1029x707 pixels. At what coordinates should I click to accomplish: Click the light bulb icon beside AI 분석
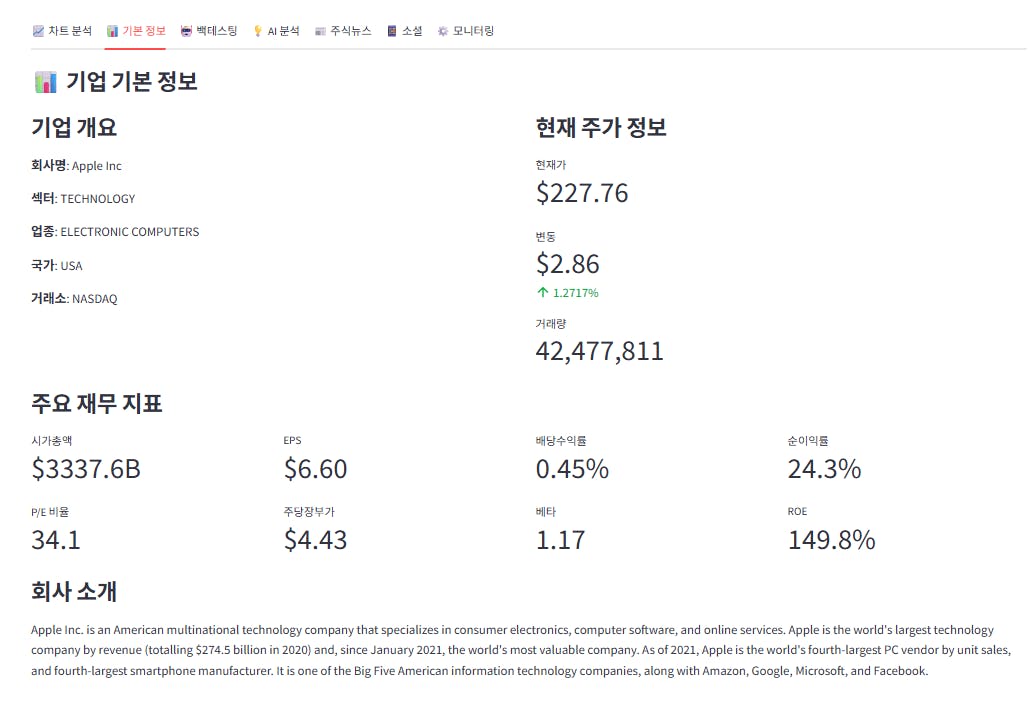tap(258, 31)
